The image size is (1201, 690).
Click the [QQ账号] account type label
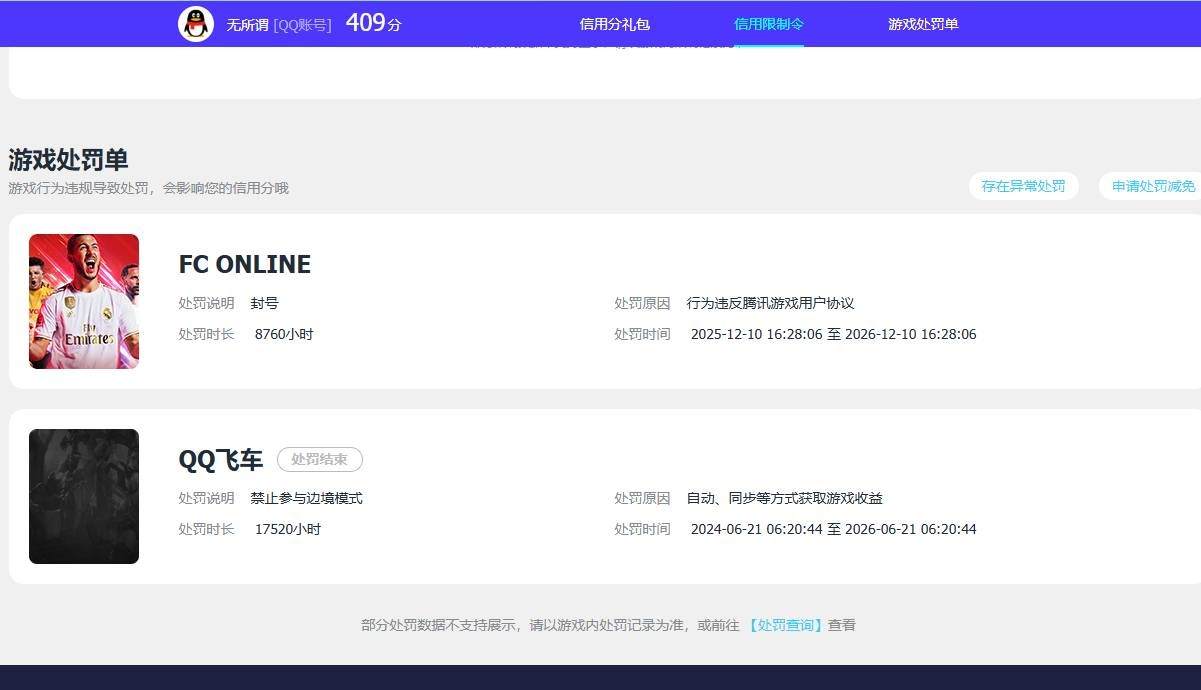click(302, 25)
